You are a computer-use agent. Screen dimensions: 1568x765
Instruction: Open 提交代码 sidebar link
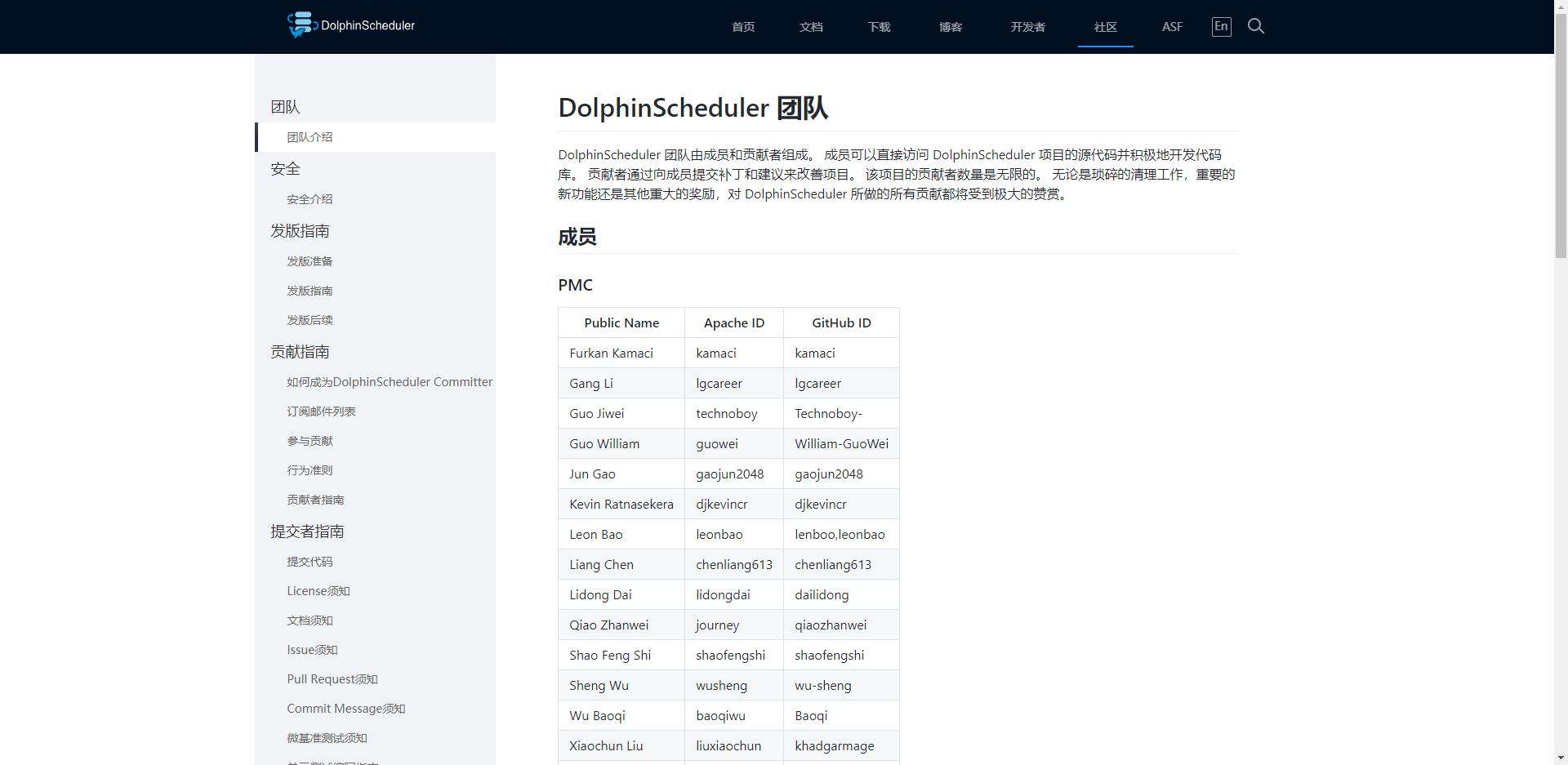tap(310, 562)
